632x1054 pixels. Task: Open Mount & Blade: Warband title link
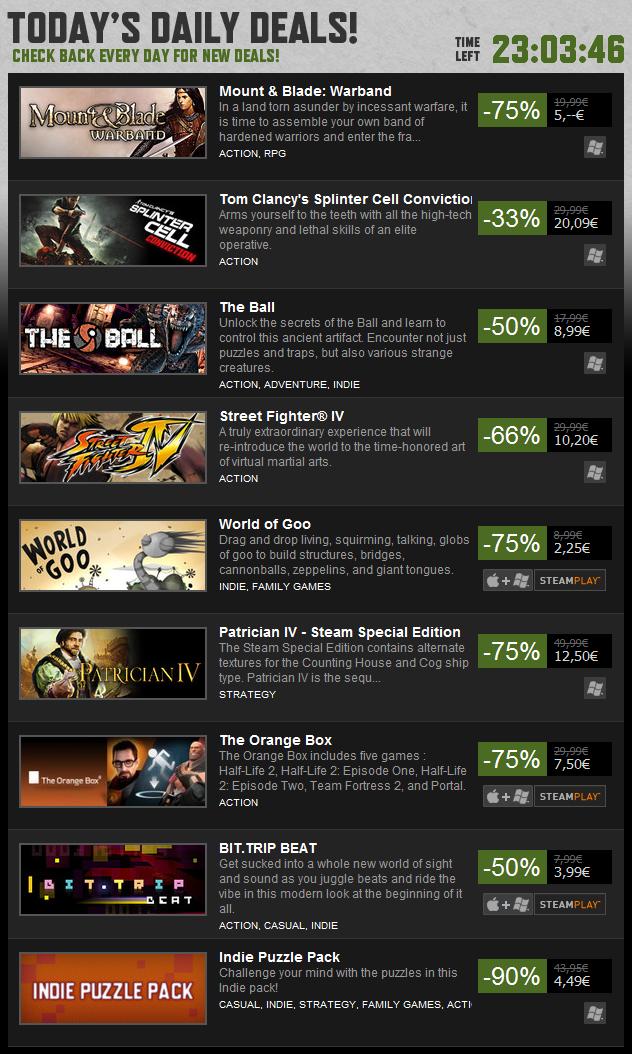click(305, 91)
